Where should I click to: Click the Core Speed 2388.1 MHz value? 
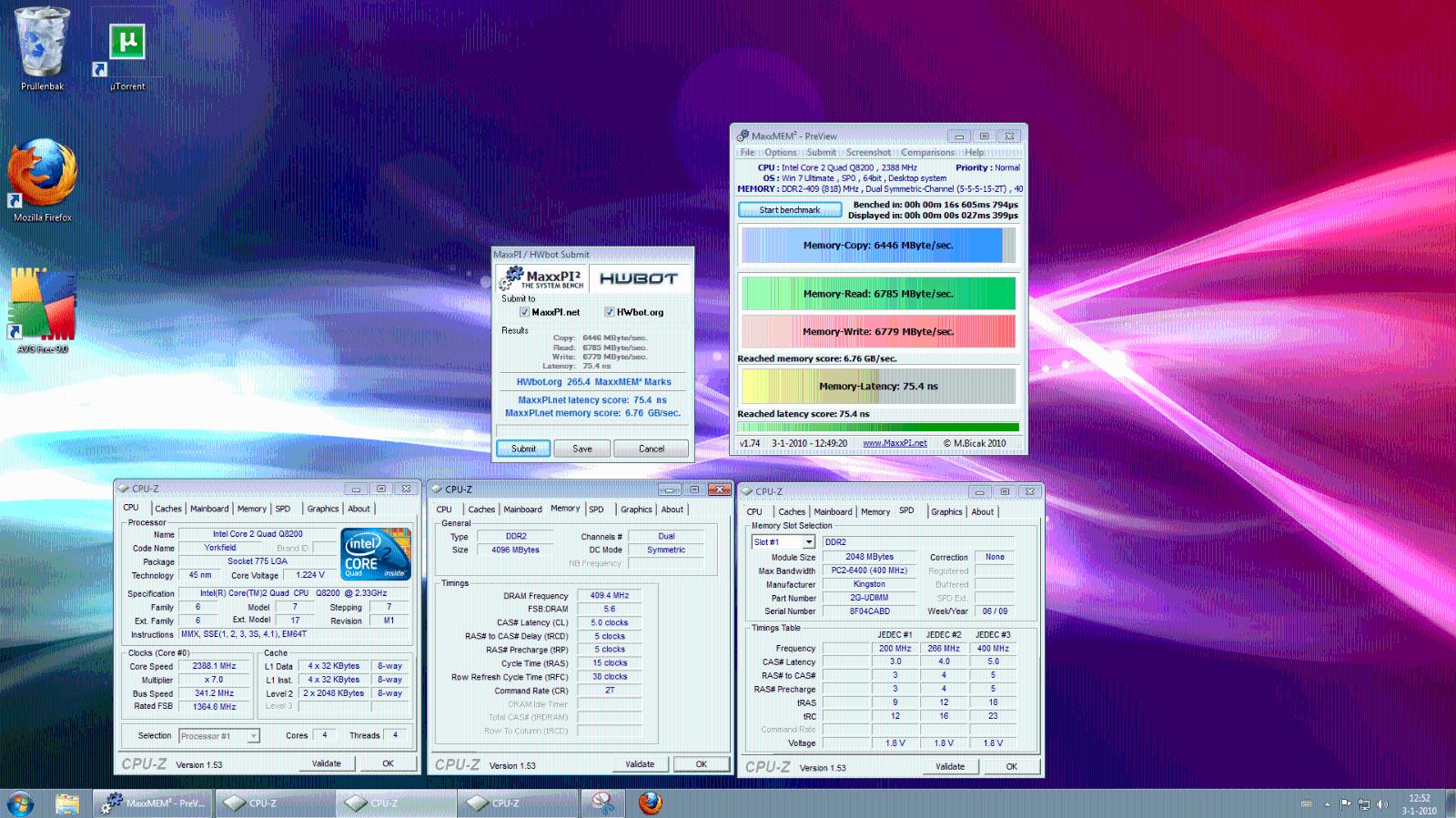coord(214,666)
